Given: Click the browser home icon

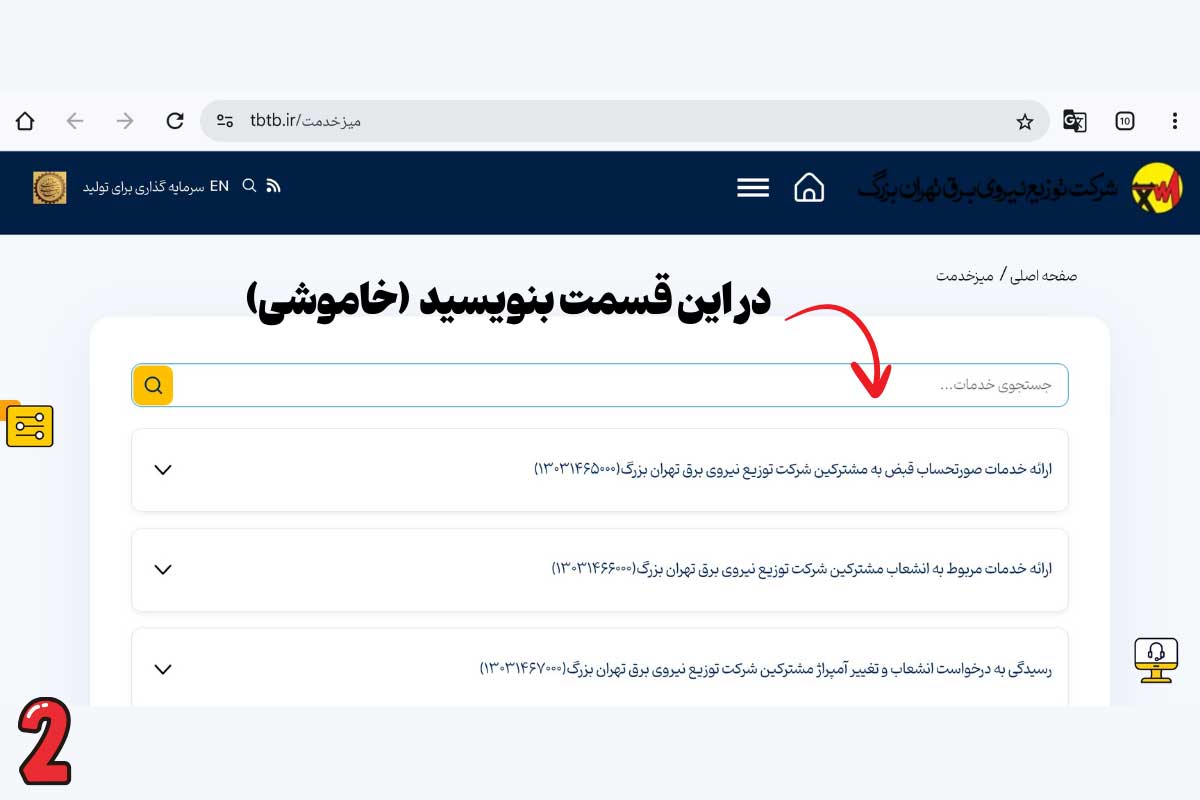Looking at the screenshot, I should 25,121.
